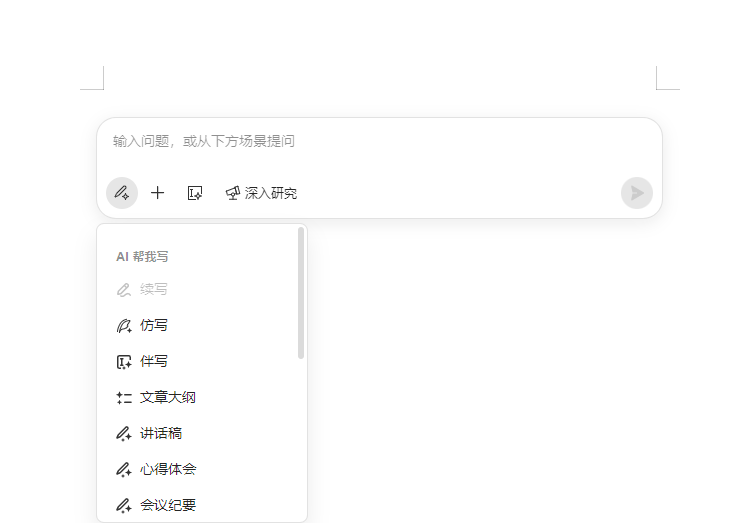Click the 伴写 text cursor icon
Viewport: 742px width, 523px height.
(x=124, y=362)
